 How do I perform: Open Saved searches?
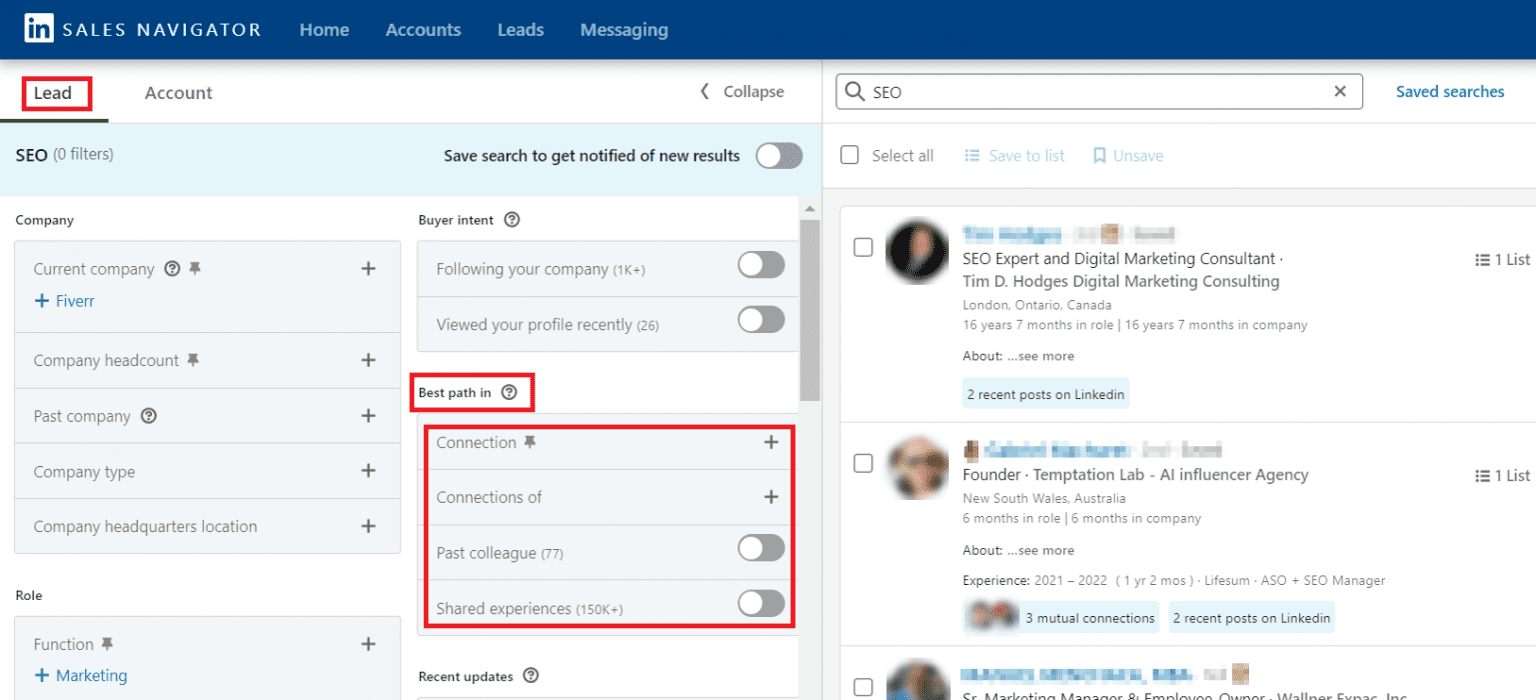(x=1449, y=91)
